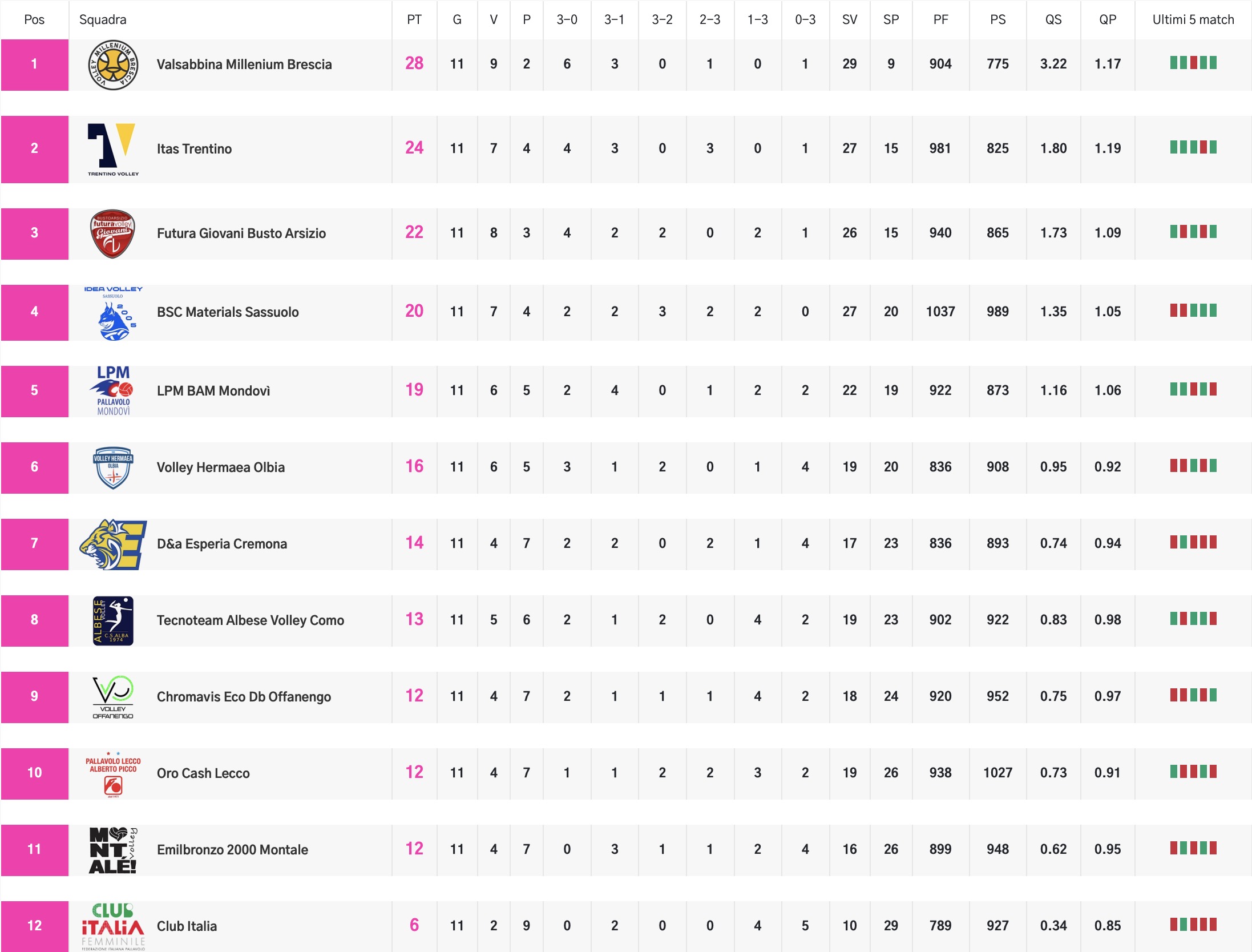
Task: Open the Tecnoteam Albese Volley Como link
Action: 250,620
